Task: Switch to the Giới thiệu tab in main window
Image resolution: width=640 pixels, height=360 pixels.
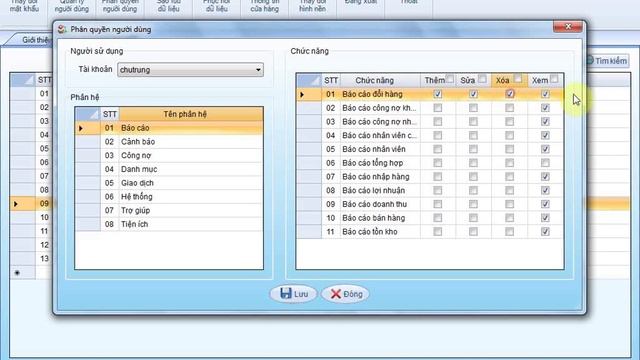Action: click(x=34, y=40)
